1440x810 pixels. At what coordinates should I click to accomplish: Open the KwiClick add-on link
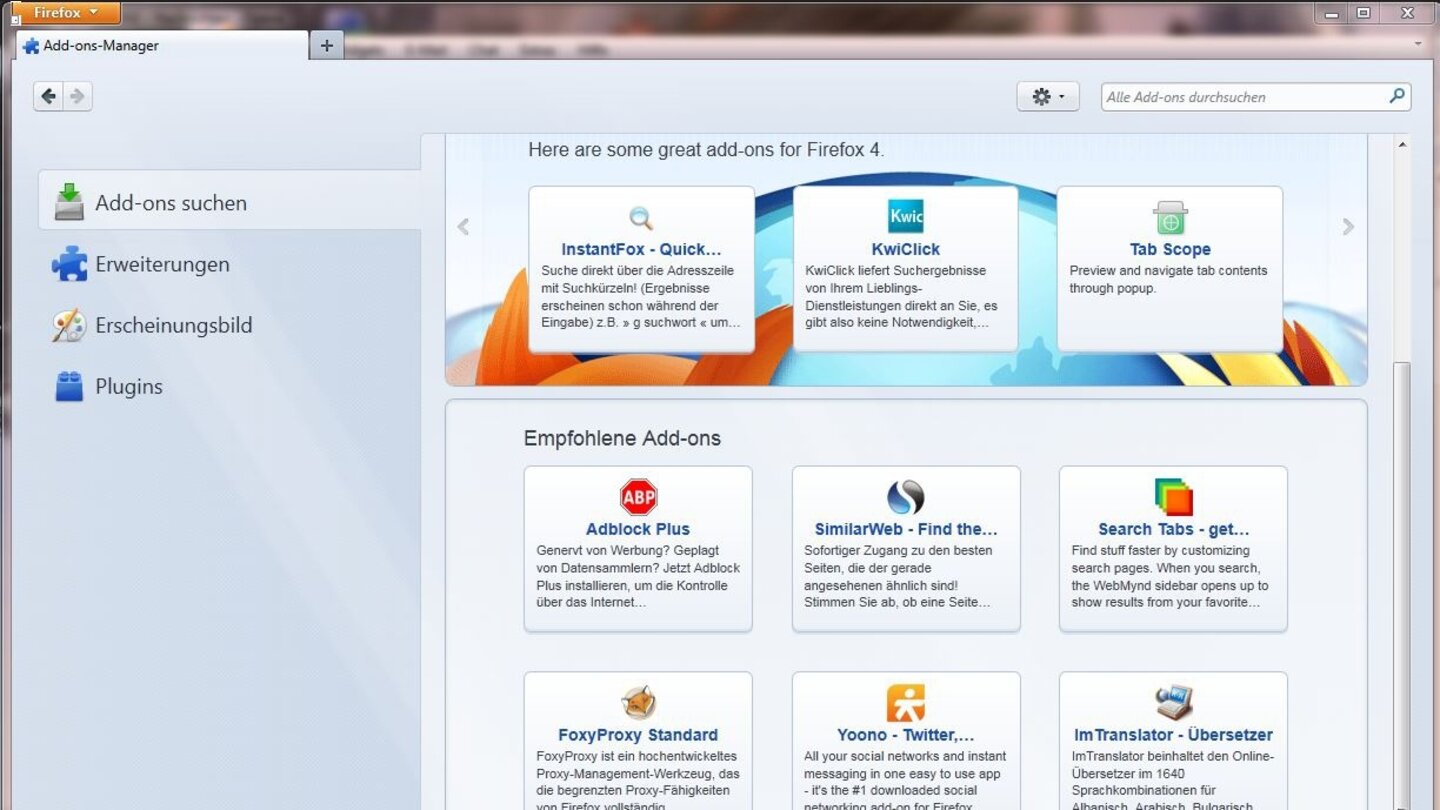coord(906,249)
